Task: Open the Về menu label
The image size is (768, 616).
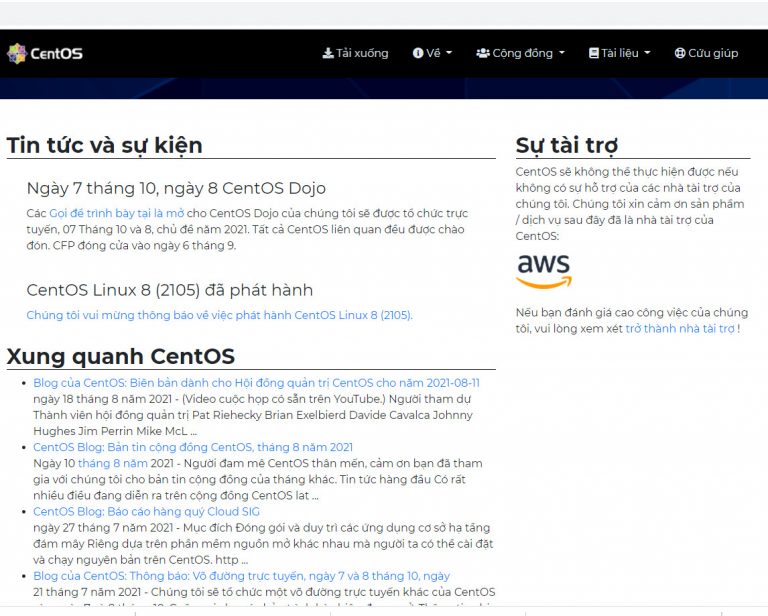Action: point(433,53)
